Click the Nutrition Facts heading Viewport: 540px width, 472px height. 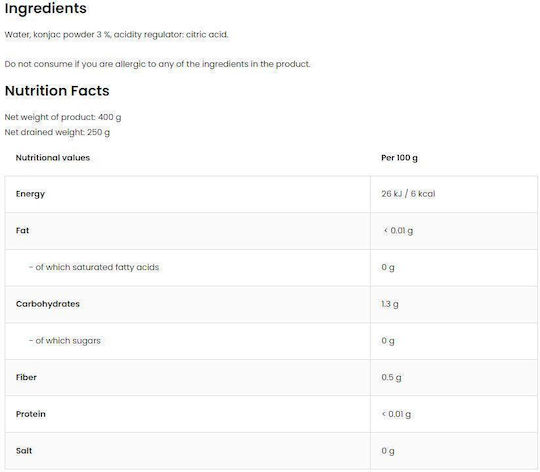pos(57,91)
